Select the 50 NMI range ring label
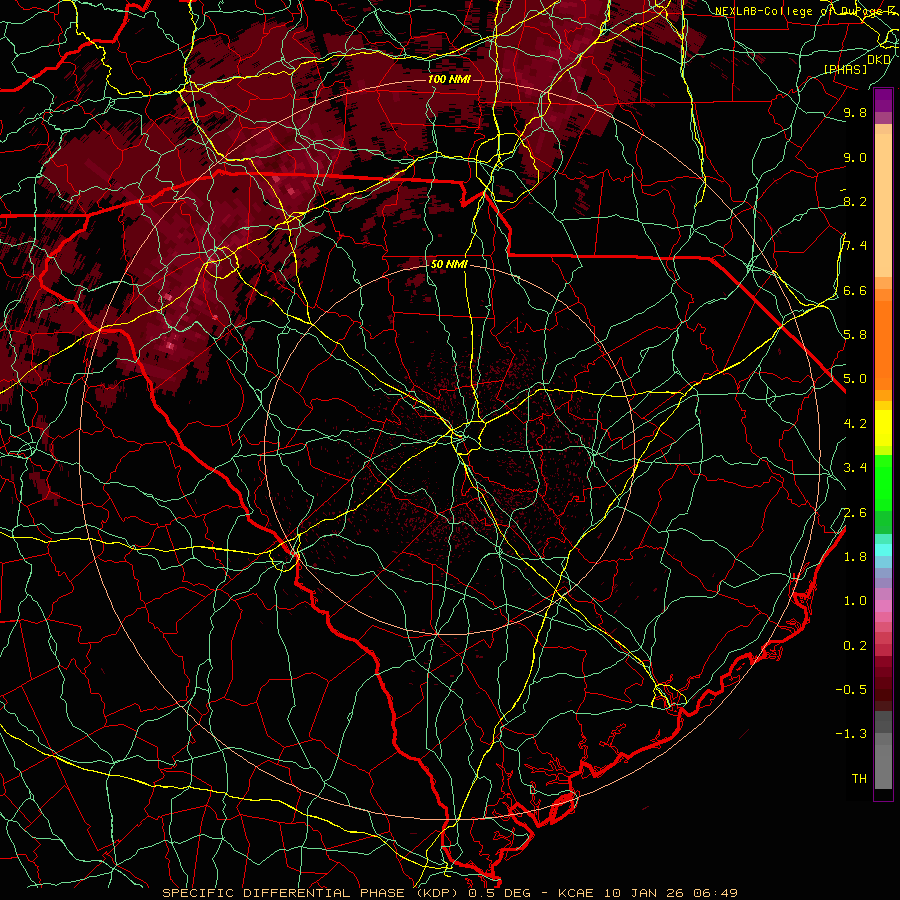The image size is (900, 900). click(x=449, y=264)
